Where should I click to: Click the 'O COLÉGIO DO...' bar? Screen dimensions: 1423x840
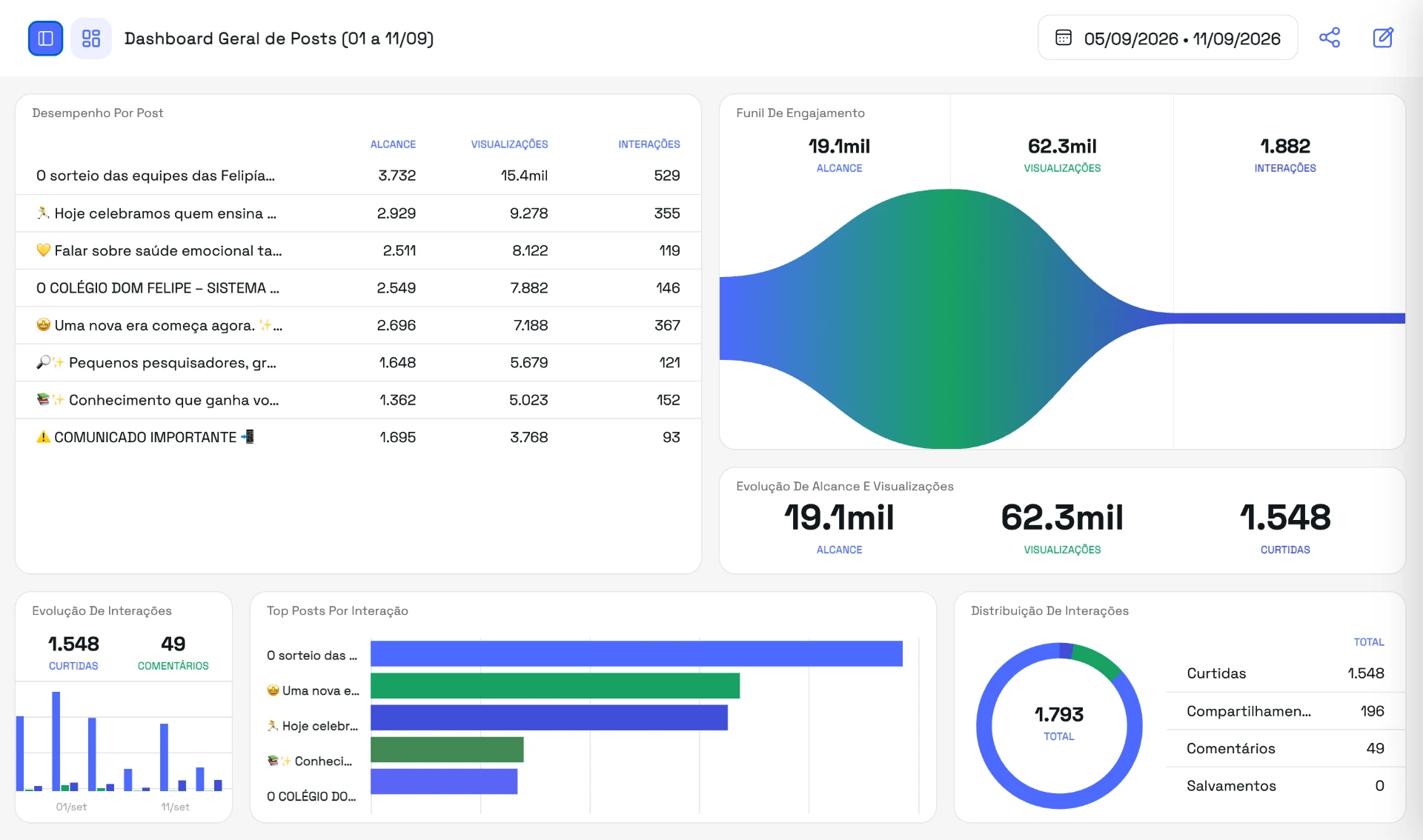coord(444,781)
